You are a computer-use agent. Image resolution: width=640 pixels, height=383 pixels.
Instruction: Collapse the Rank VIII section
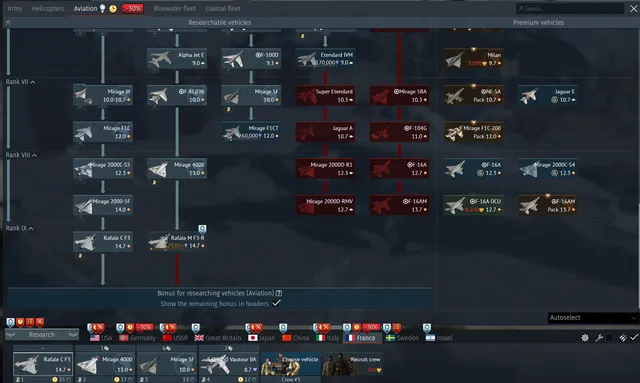pos(21,155)
